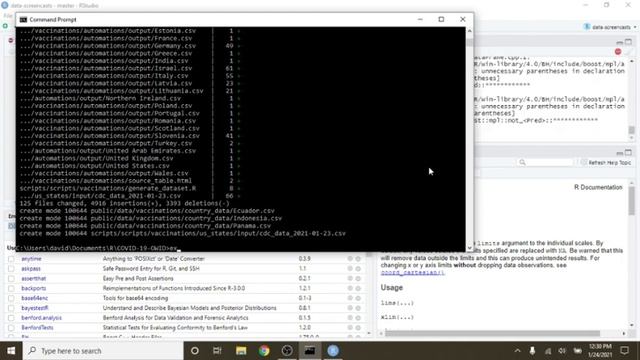Open File Explorer from the taskbar
Image resolution: width=640 pixels, height=360 pixels.
click(241, 351)
